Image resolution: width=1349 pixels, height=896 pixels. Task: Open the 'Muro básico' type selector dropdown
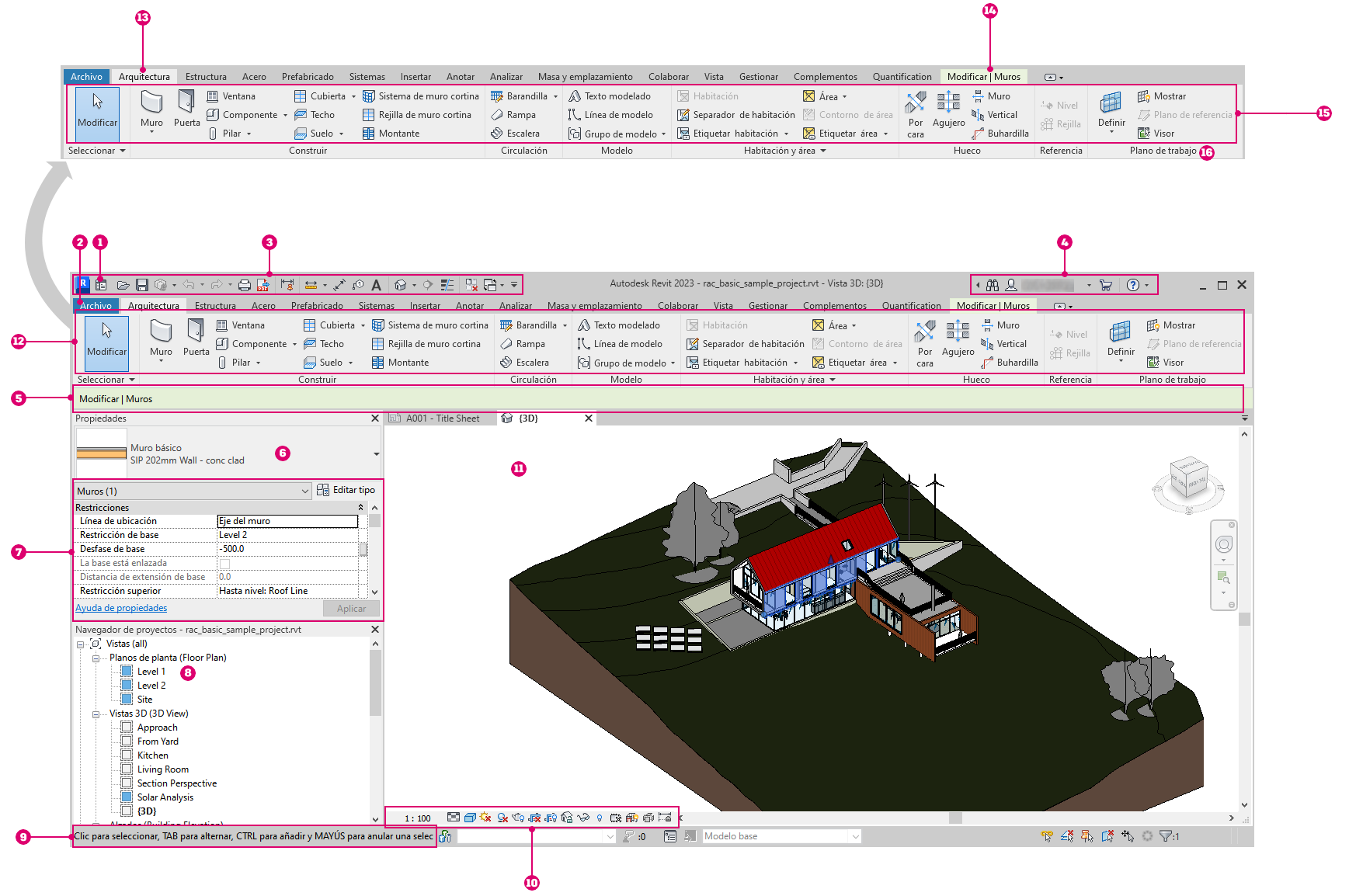coord(377,454)
